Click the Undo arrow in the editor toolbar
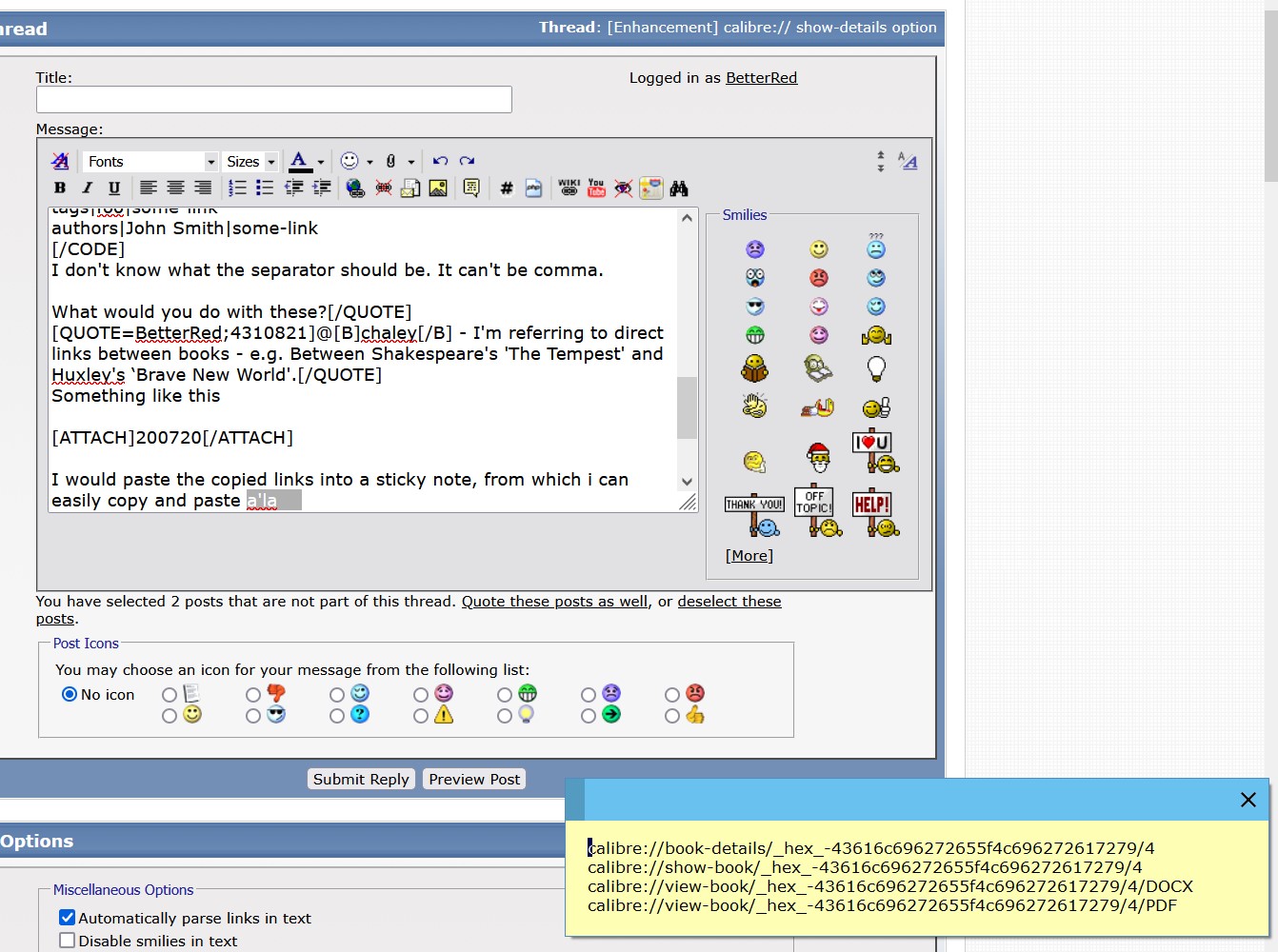The width and height of the screenshot is (1278, 952). (440, 161)
